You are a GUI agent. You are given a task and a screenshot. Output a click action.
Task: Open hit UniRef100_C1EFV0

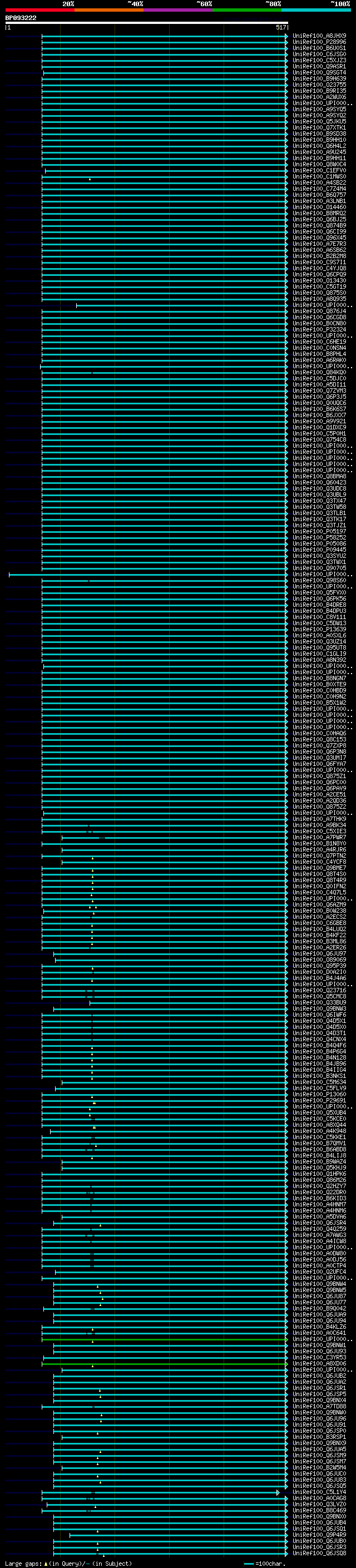(319, 170)
